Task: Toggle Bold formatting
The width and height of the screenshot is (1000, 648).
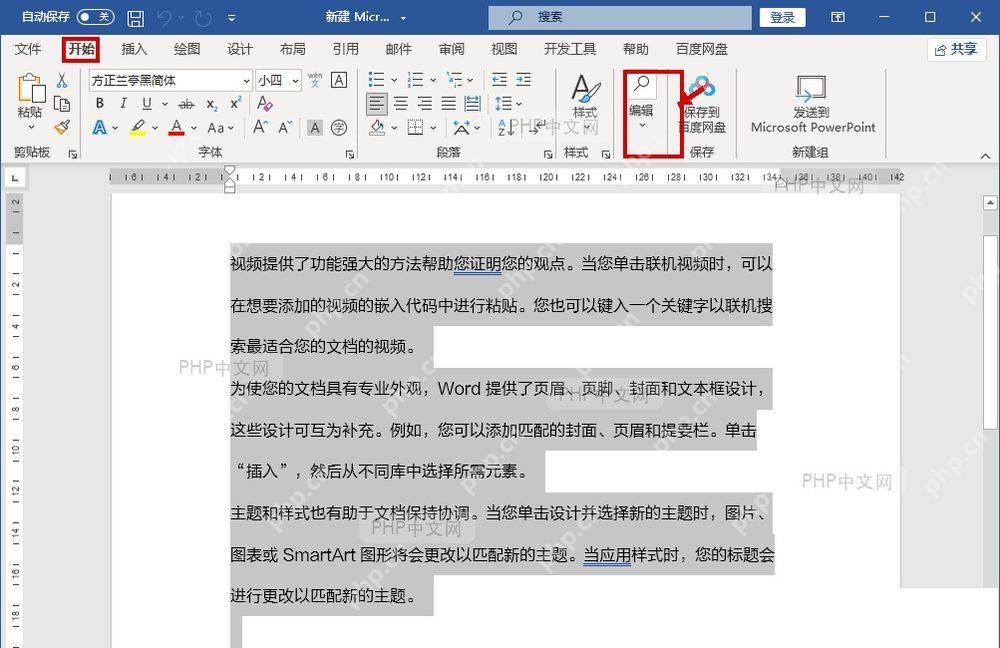Action: (99, 103)
